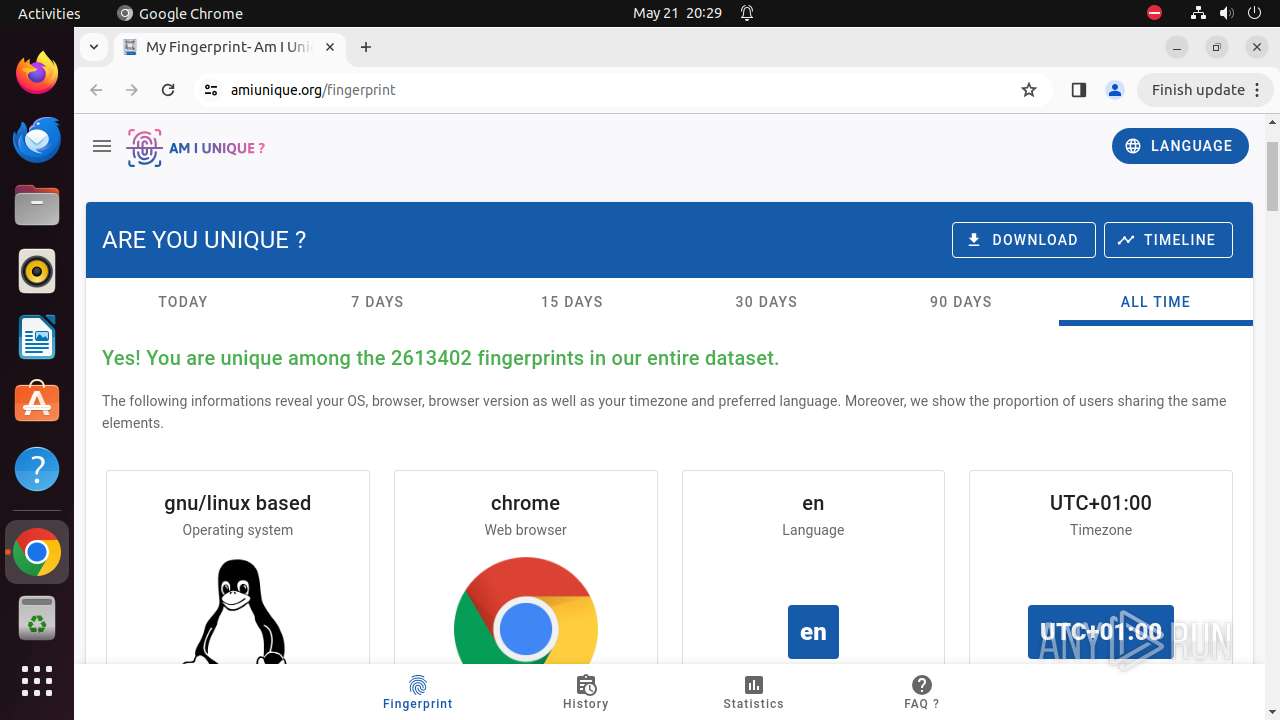The height and width of the screenshot is (720, 1280).
Task: Switch to the Today tab
Action: pos(183,302)
